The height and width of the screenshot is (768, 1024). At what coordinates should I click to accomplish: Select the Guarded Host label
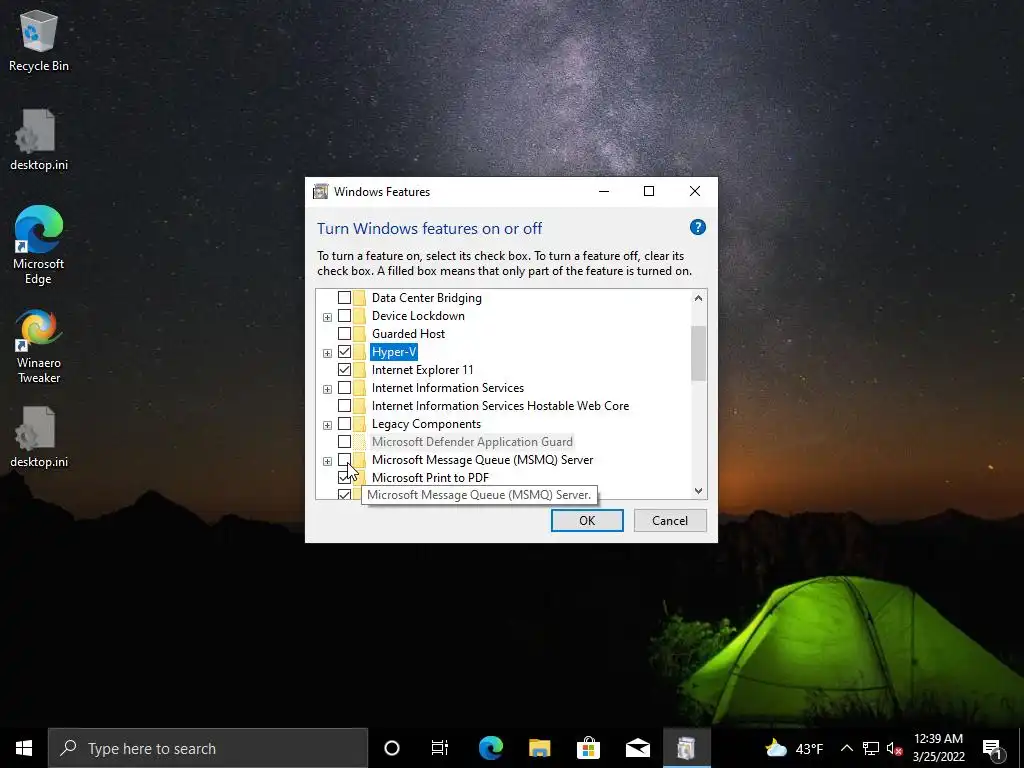point(408,334)
